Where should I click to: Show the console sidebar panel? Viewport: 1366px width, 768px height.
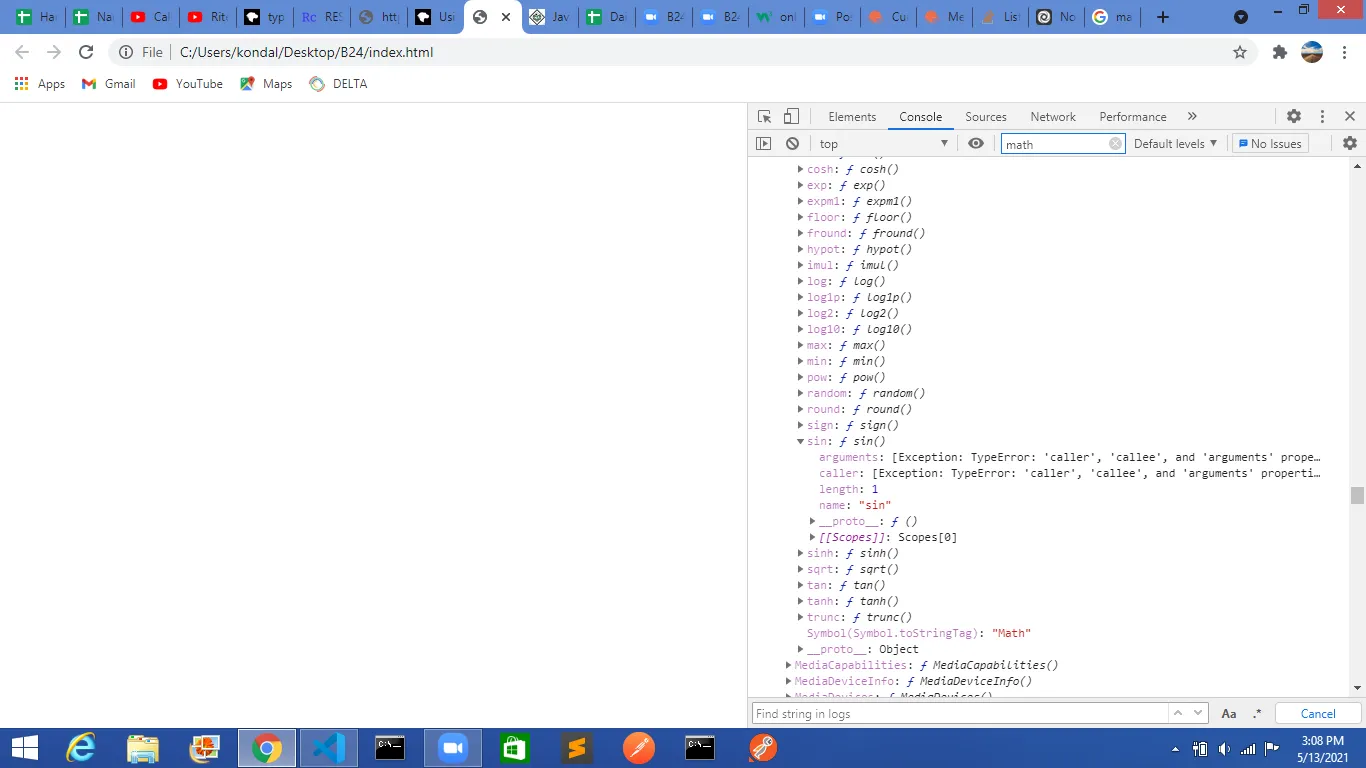(764, 144)
